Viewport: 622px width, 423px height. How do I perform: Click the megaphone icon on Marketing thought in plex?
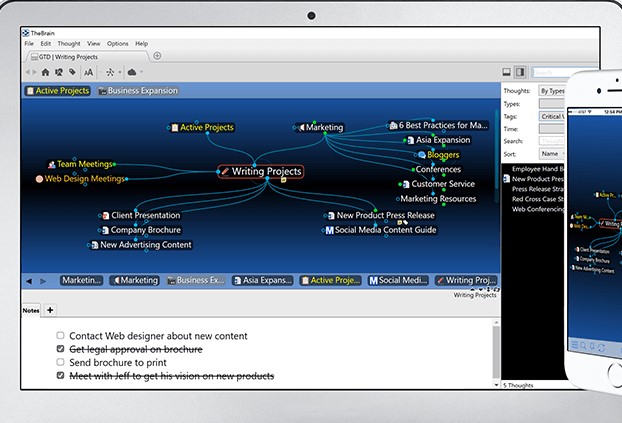[301, 127]
